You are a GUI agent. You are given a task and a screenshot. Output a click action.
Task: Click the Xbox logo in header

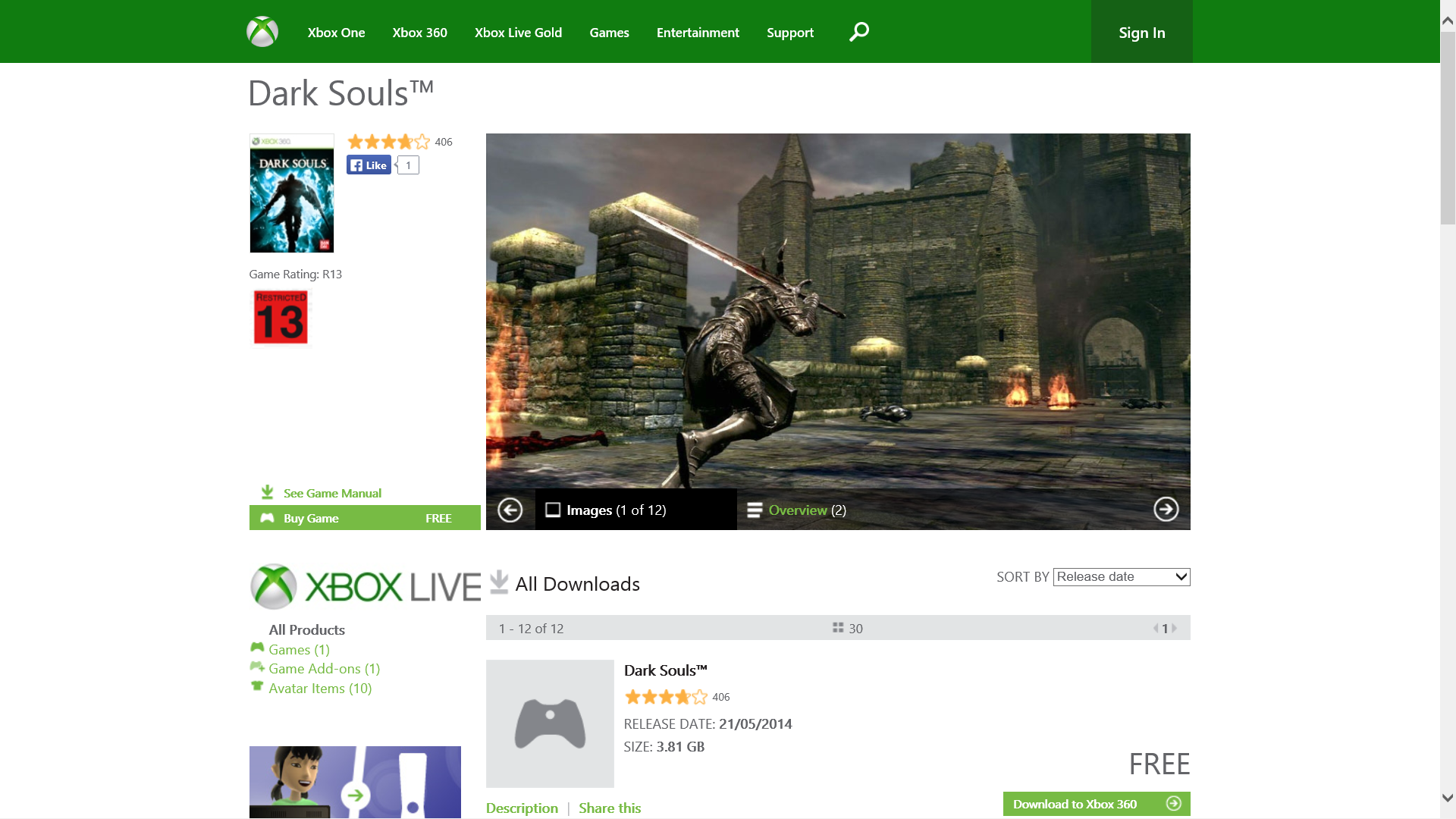(262, 32)
